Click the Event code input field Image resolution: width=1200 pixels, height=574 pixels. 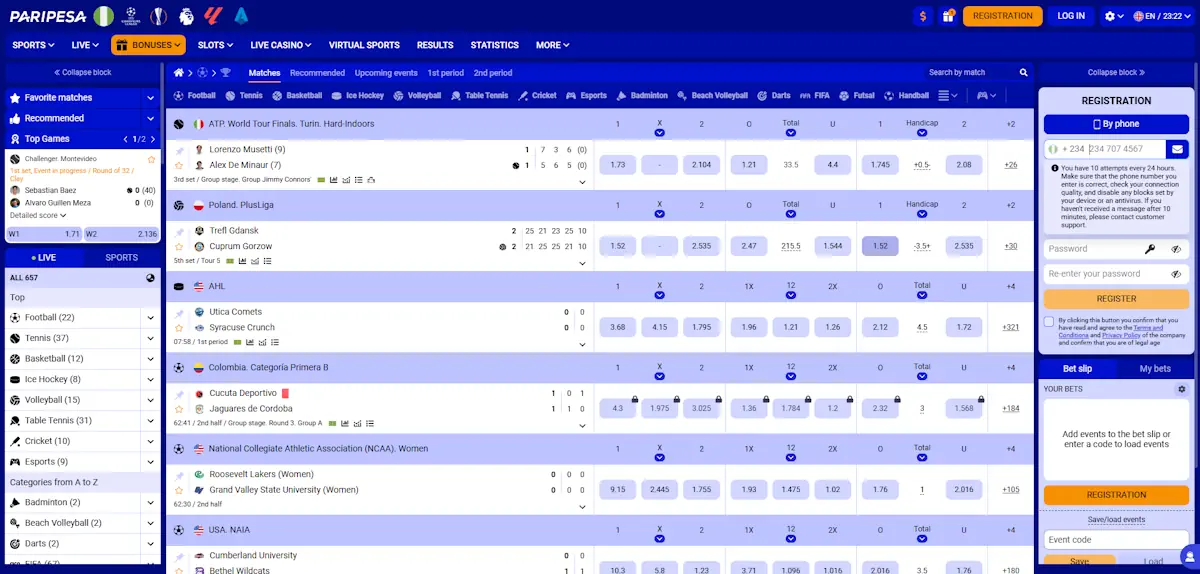[1116, 540]
